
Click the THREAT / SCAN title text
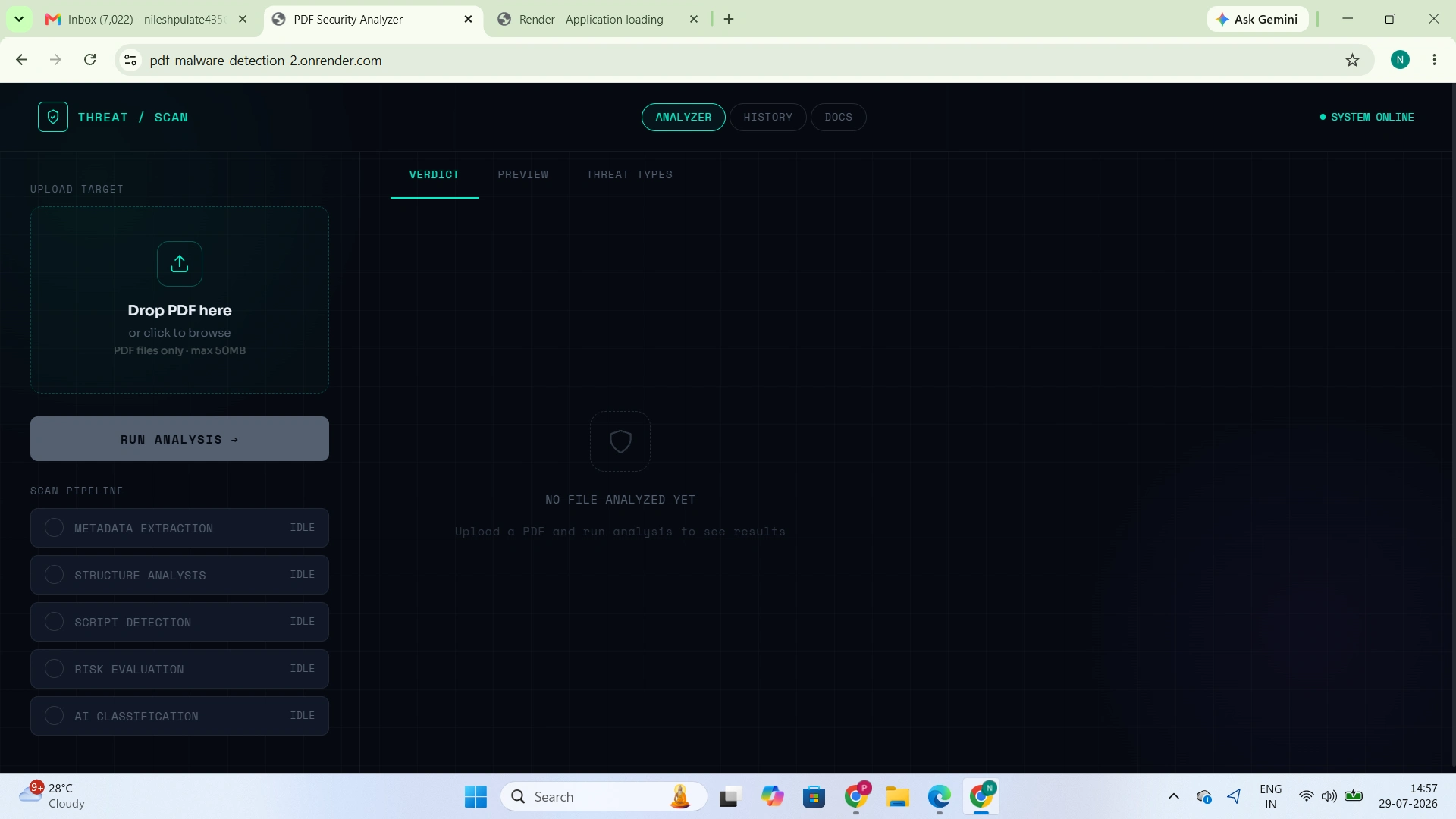133,117
